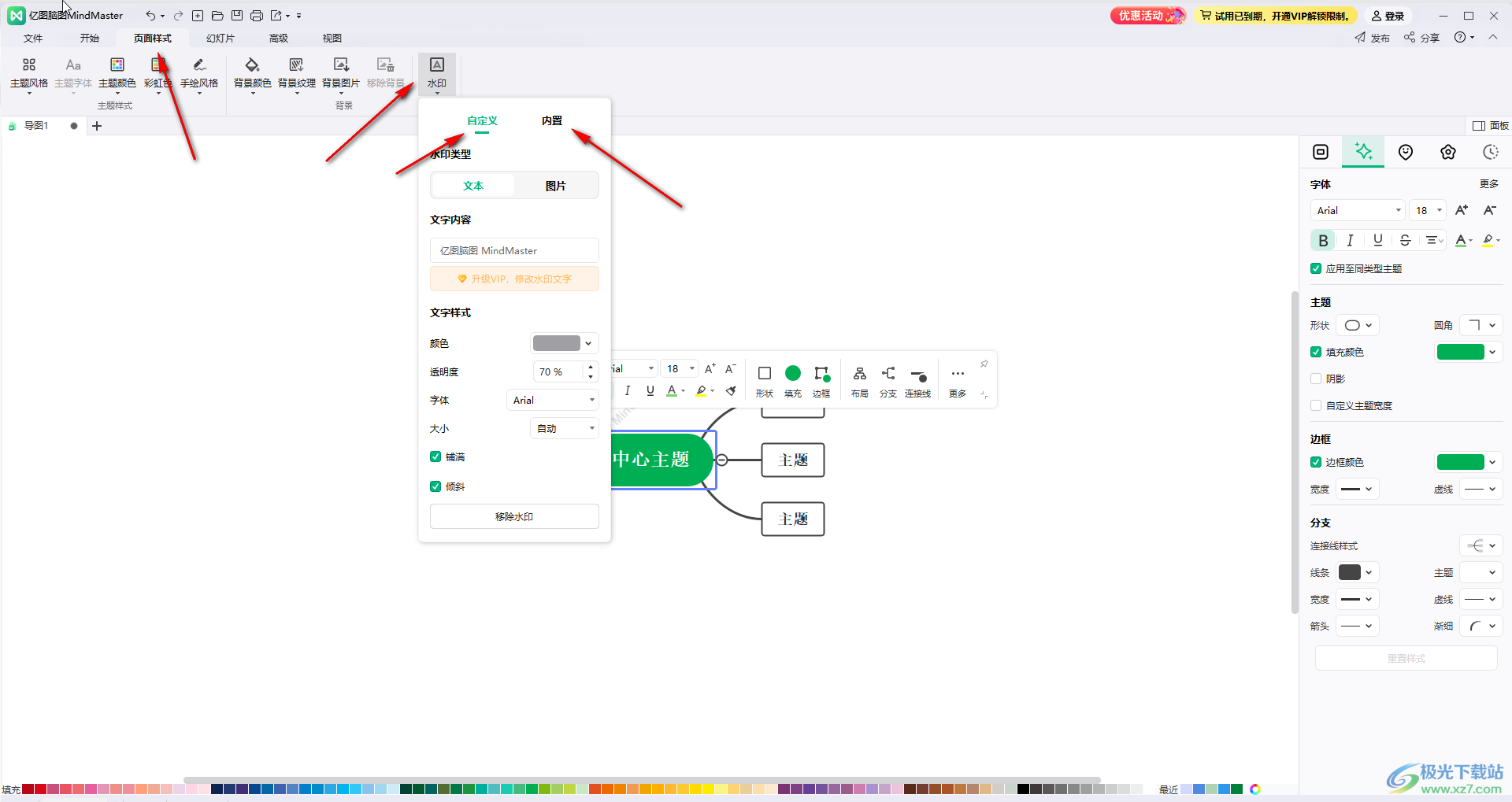The width and height of the screenshot is (1512, 802).
Task: Toggle italic in the right font panel
Action: click(1350, 240)
